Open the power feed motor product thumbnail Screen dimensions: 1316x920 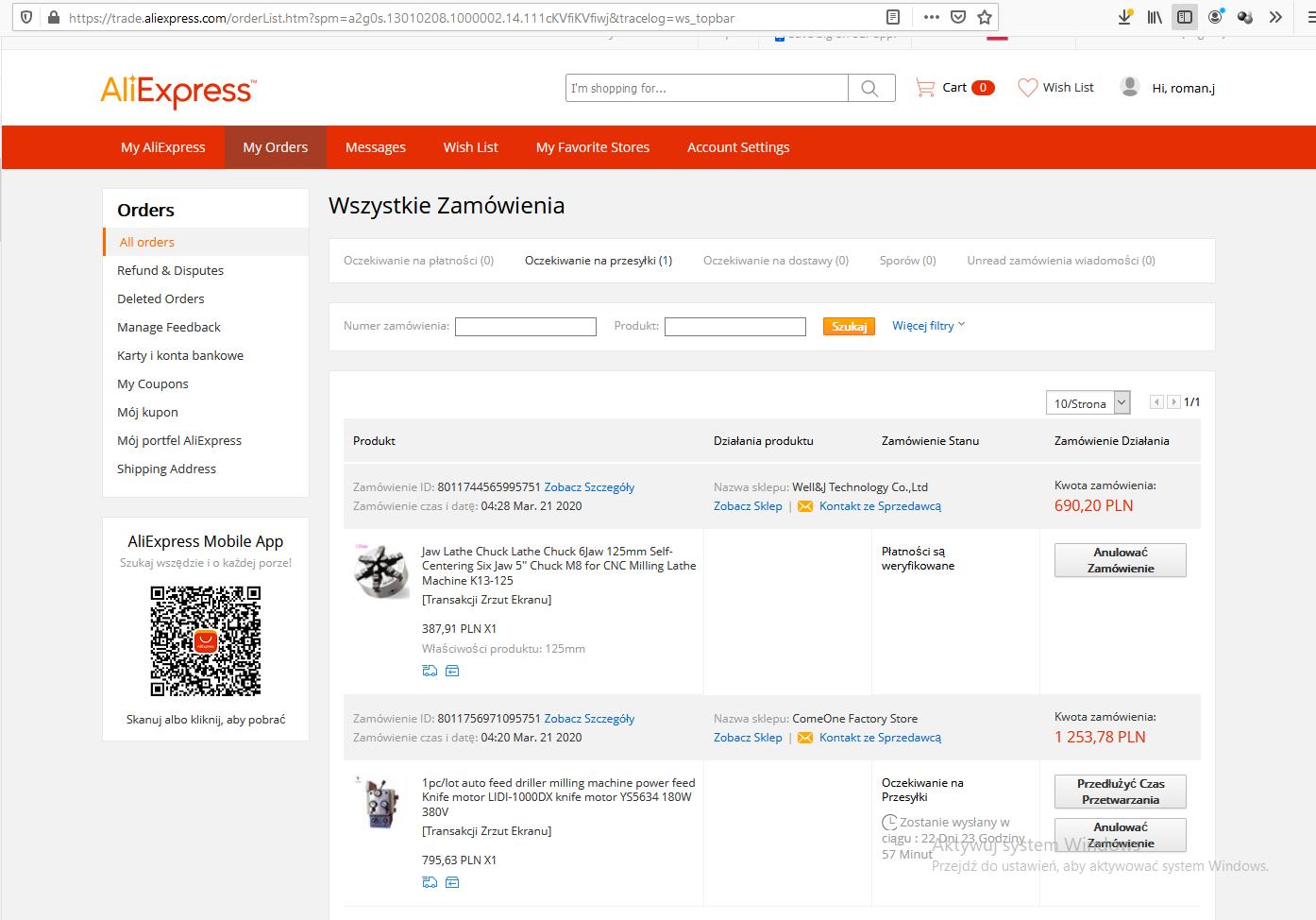(x=381, y=803)
